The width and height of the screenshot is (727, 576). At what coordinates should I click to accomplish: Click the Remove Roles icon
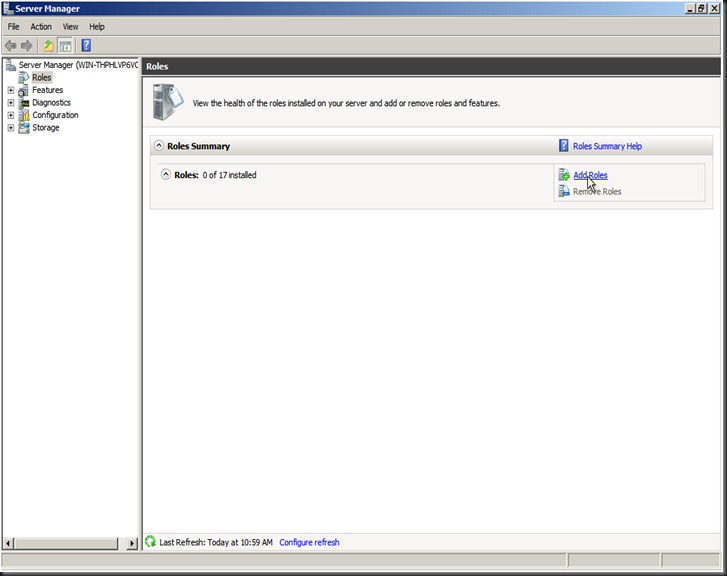[x=564, y=191]
